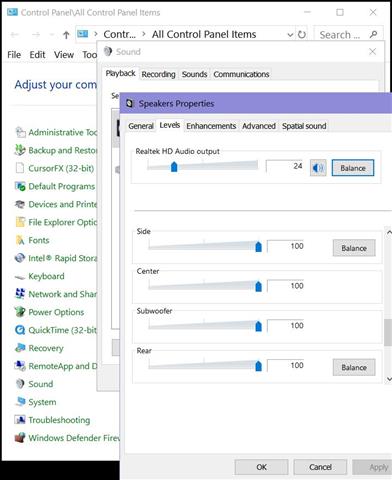This screenshot has width=392, height=480.
Task: Open the Fonts control panel item
Action: click(20, 240)
